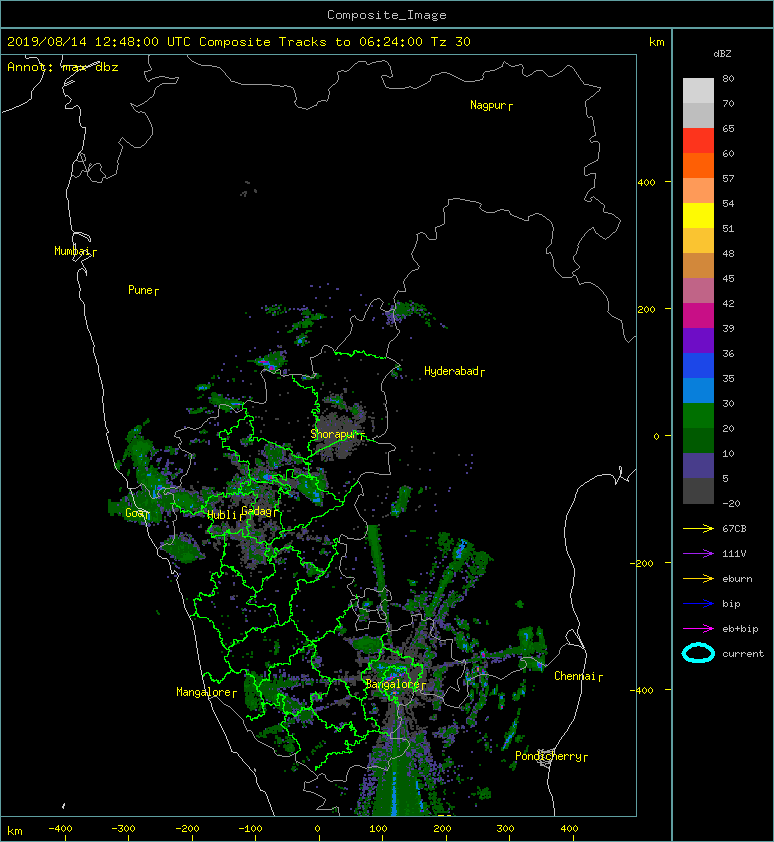Click the -20 value on the dBZ scale
The image size is (774, 842).
tap(731, 504)
